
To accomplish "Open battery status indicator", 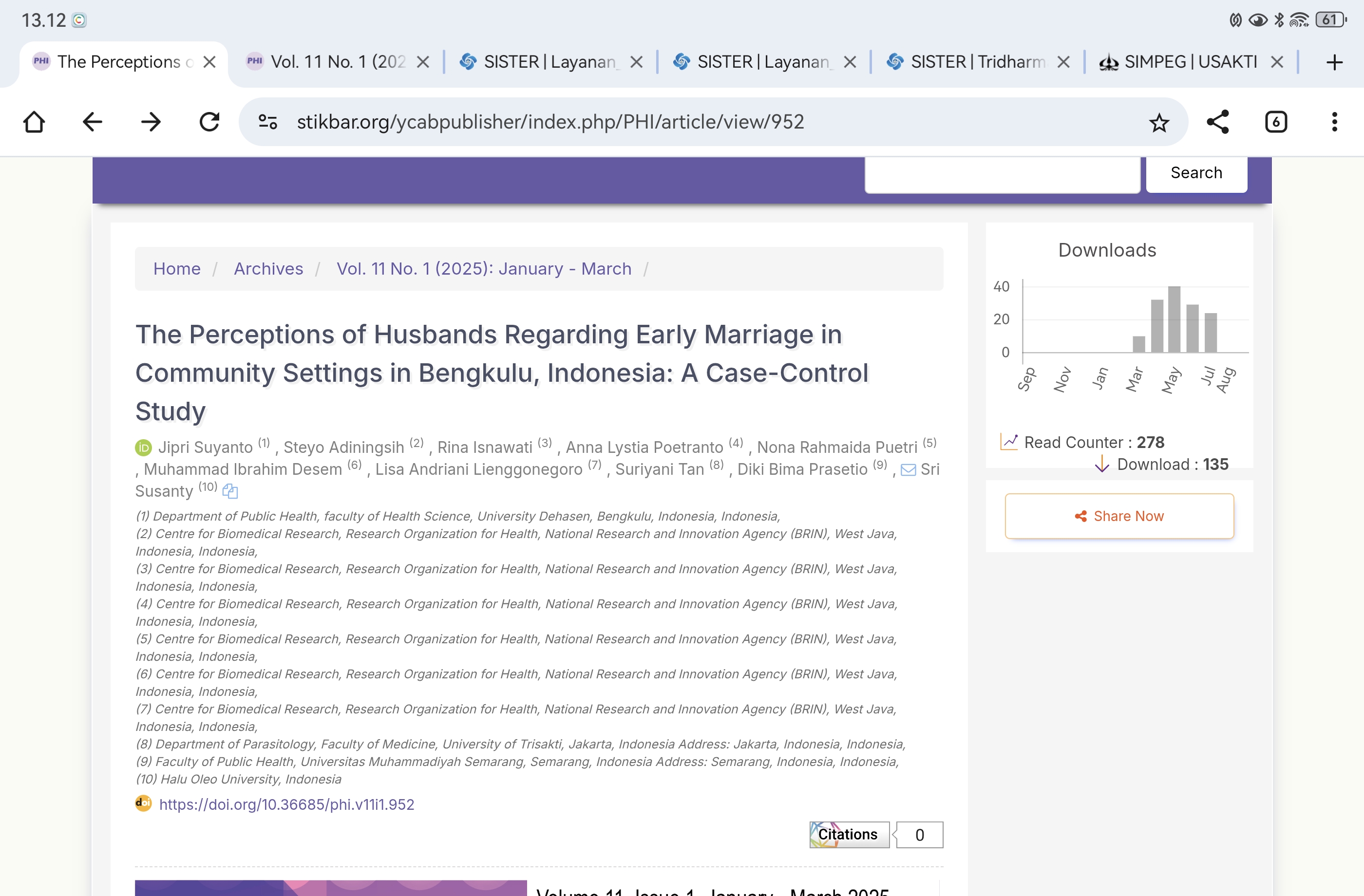I will (x=1331, y=20).
